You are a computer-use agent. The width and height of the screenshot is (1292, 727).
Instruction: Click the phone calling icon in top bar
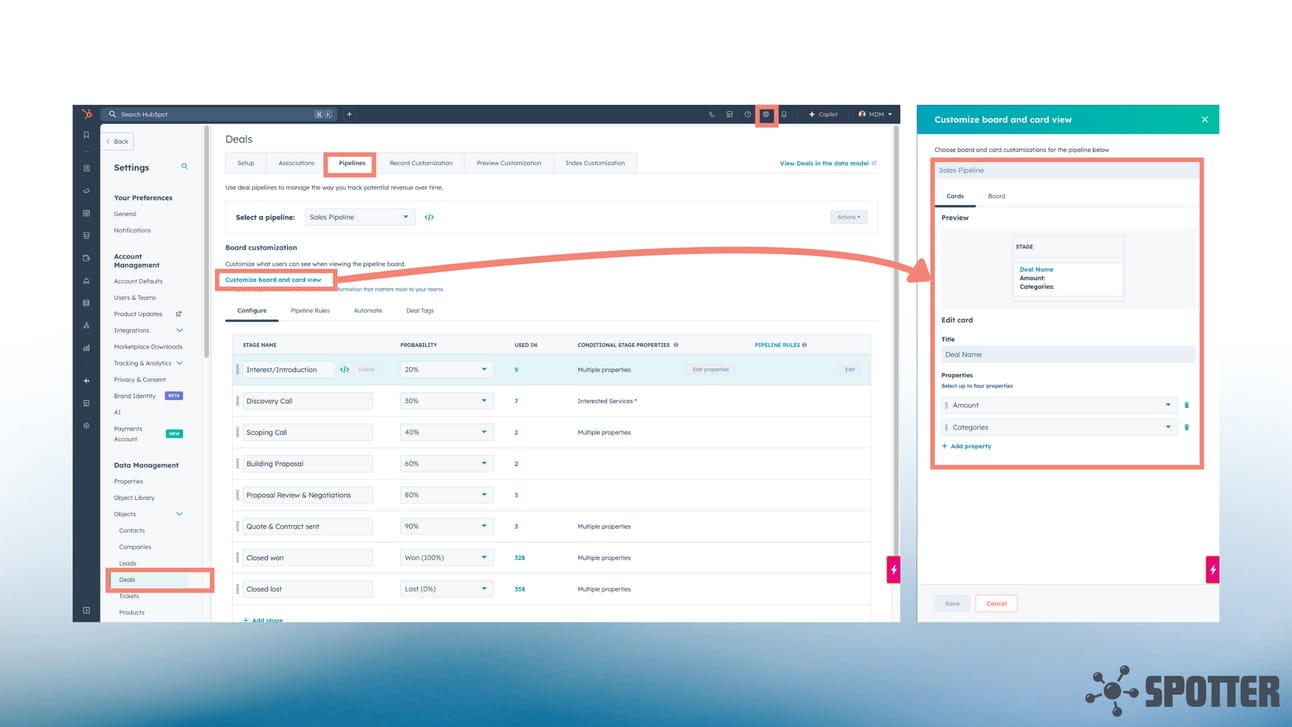tap(712, 114)
